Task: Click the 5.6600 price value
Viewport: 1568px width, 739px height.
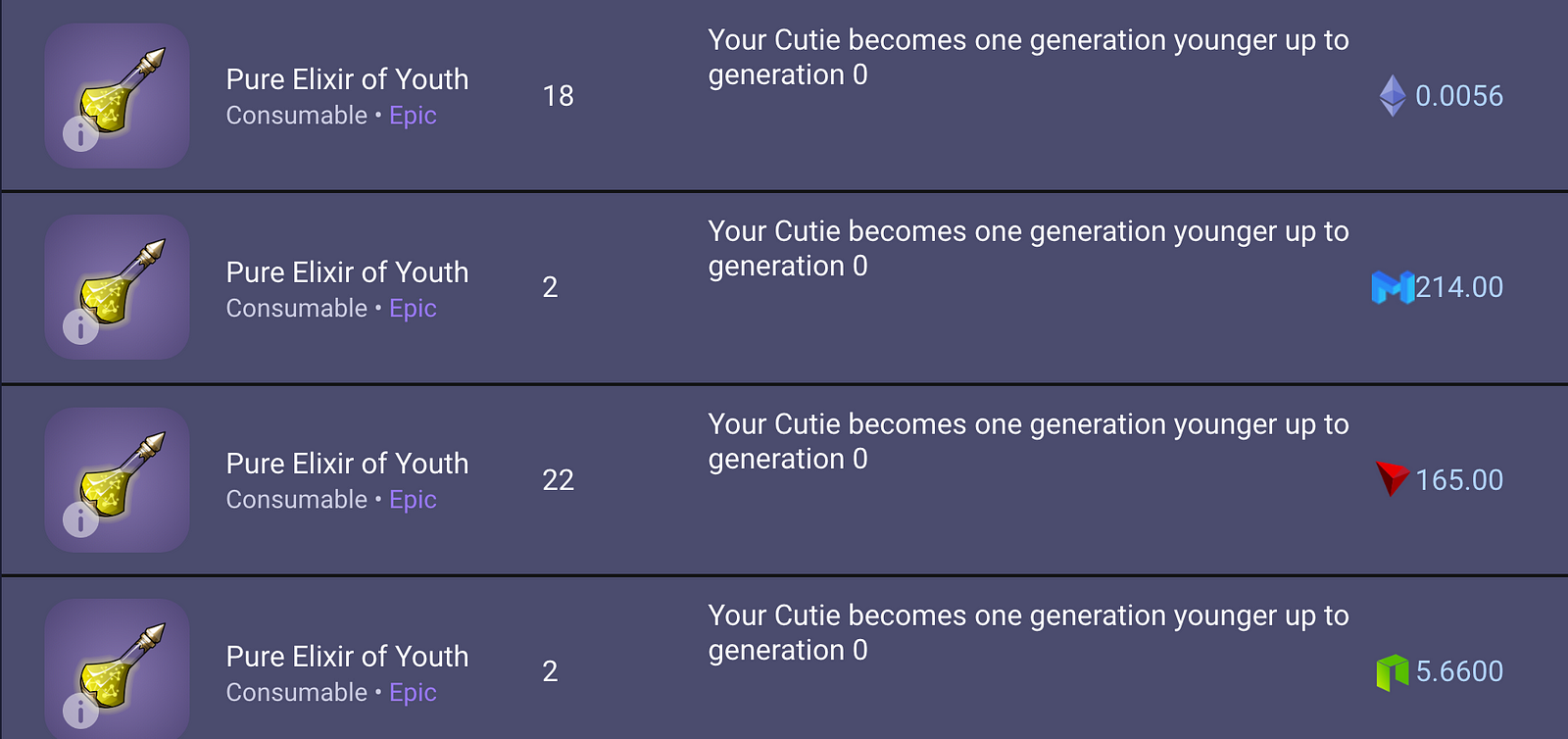Action: (1459, 671)
